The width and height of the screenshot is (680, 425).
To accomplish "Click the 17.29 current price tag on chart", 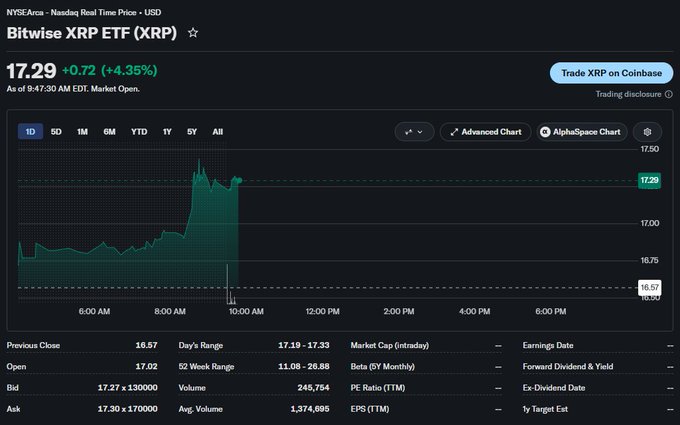I will [649, 180].
